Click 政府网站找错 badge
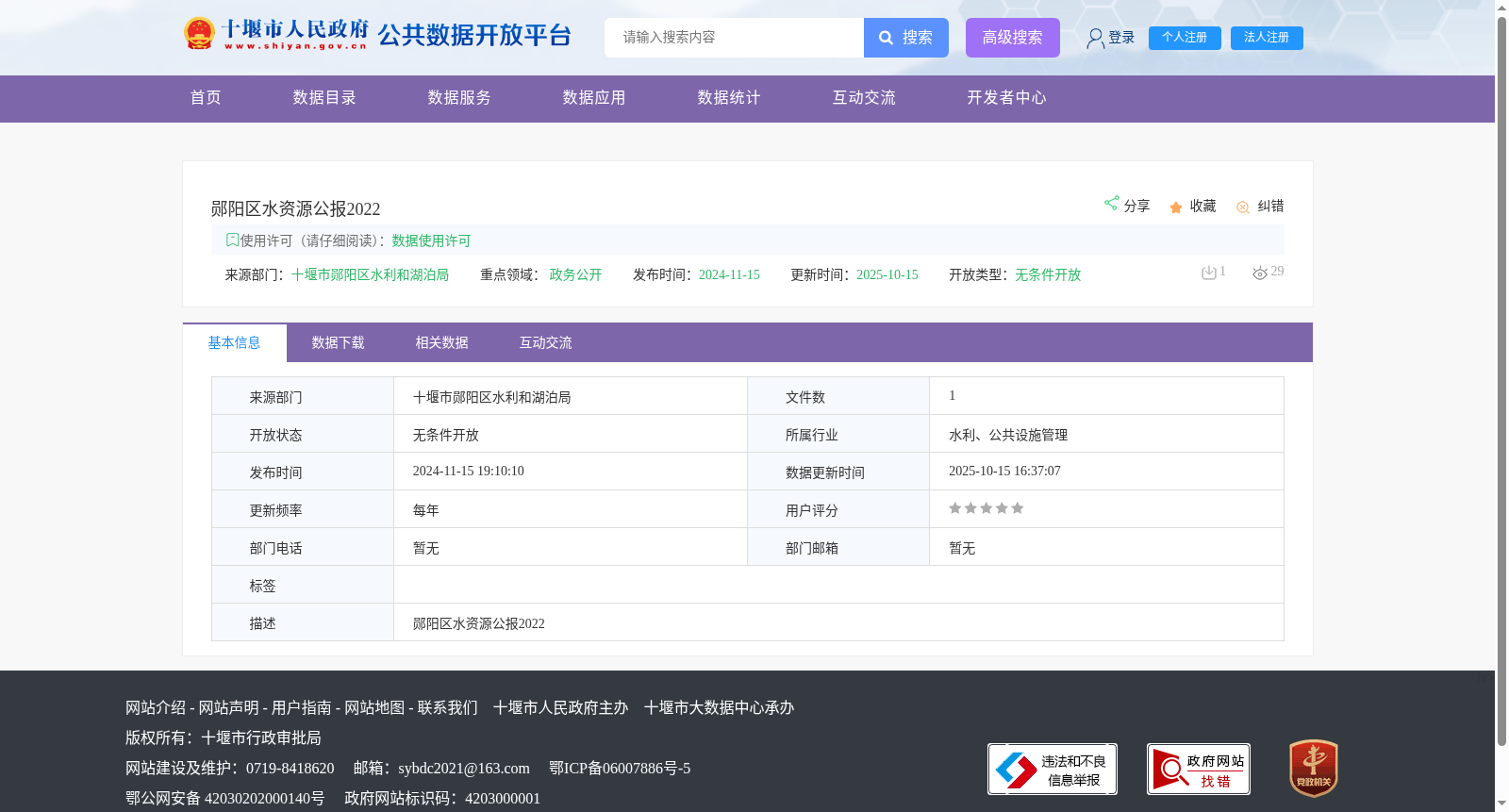This screenshot has width=1509, height=812. coord(1199,770)
